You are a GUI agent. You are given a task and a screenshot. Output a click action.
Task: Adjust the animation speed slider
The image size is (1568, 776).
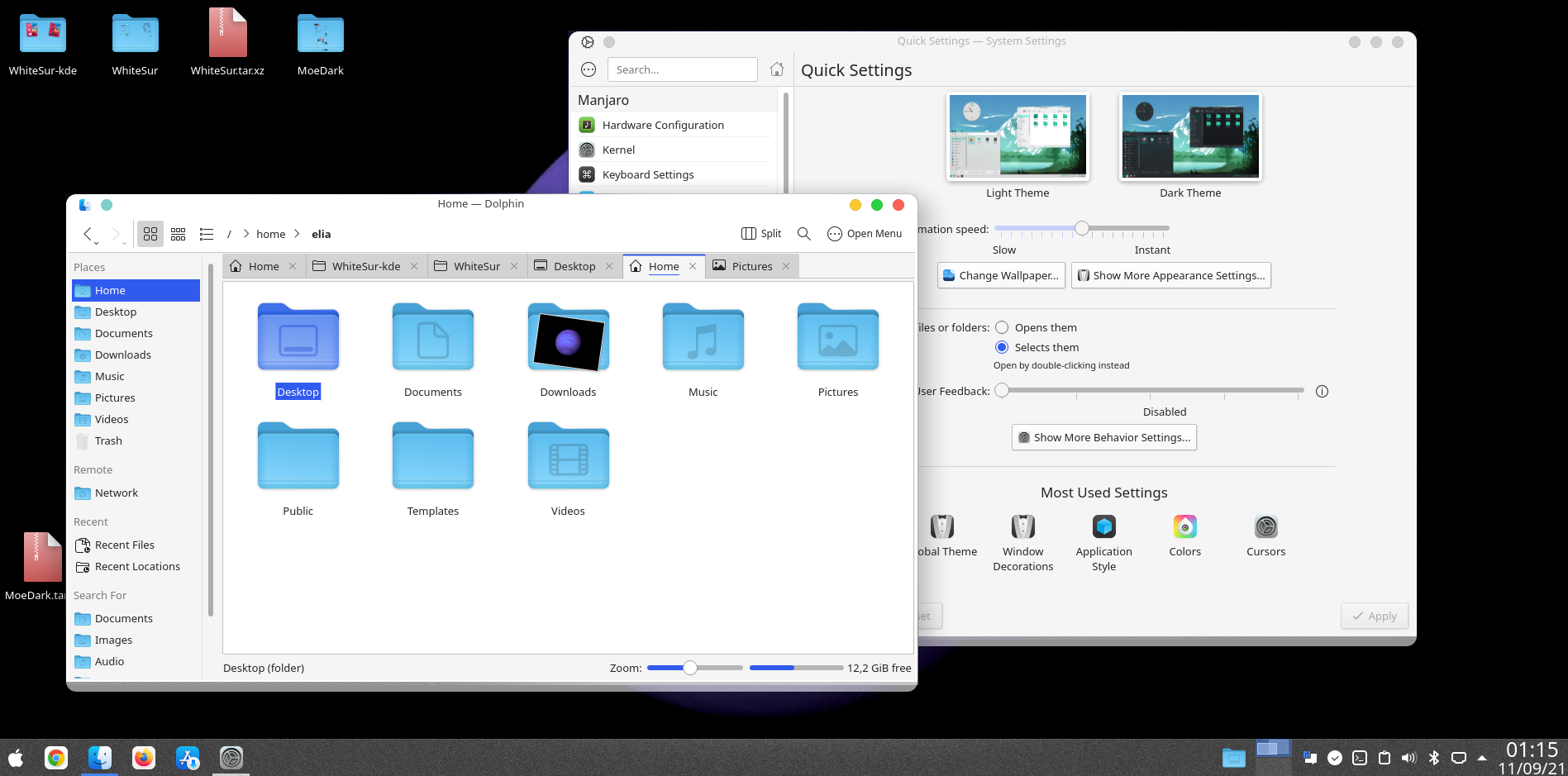1081,228
